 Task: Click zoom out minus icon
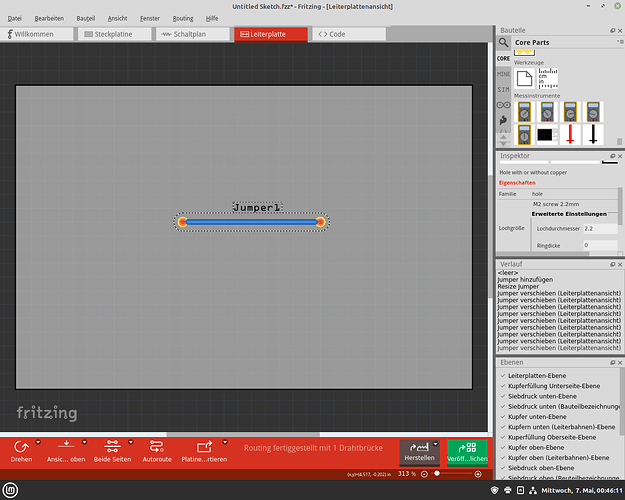pyautogui.click(x=425, y=474)
